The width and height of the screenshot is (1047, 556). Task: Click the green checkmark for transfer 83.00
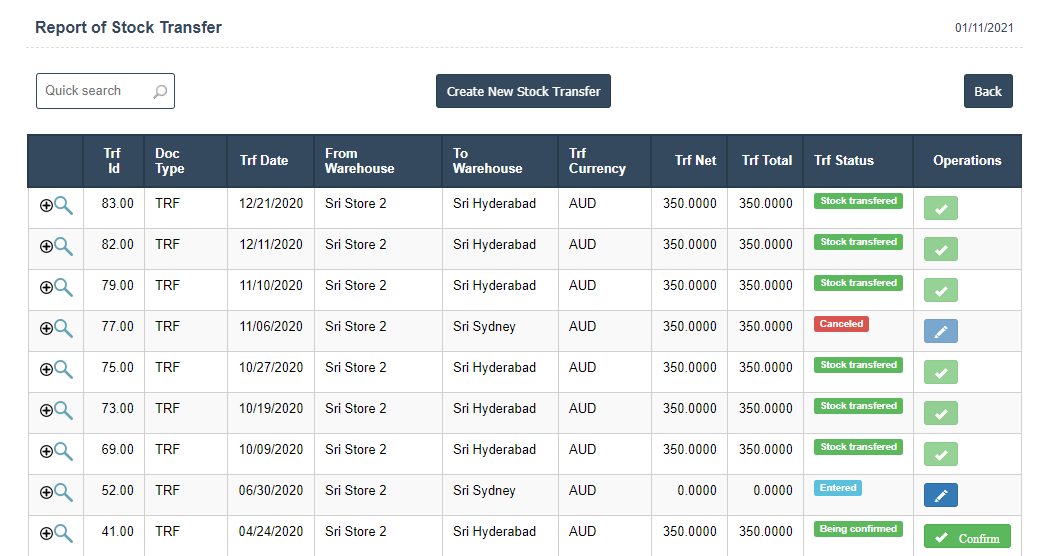coord(940,208)
